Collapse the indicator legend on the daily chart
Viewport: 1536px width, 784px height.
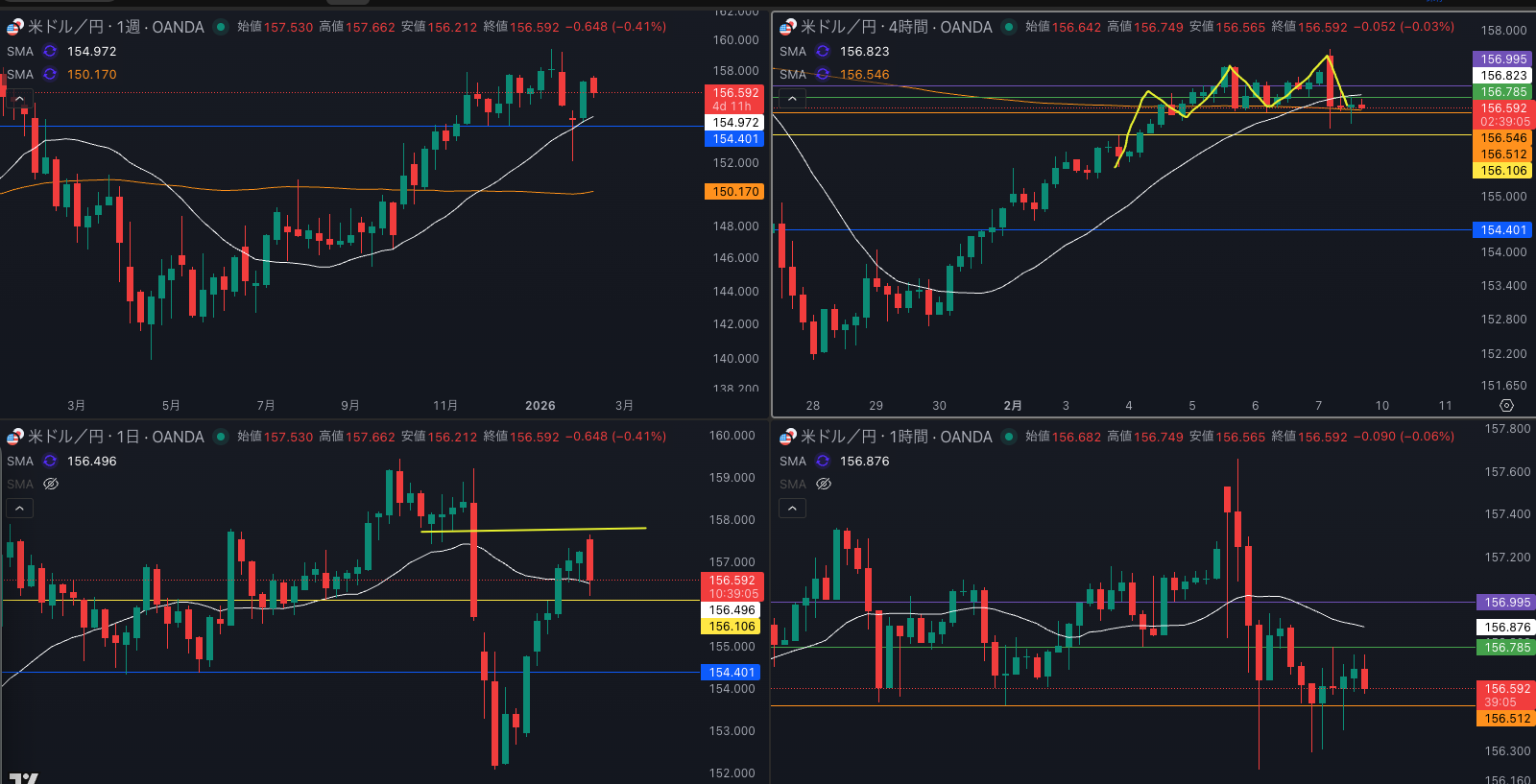click(19, 508)
